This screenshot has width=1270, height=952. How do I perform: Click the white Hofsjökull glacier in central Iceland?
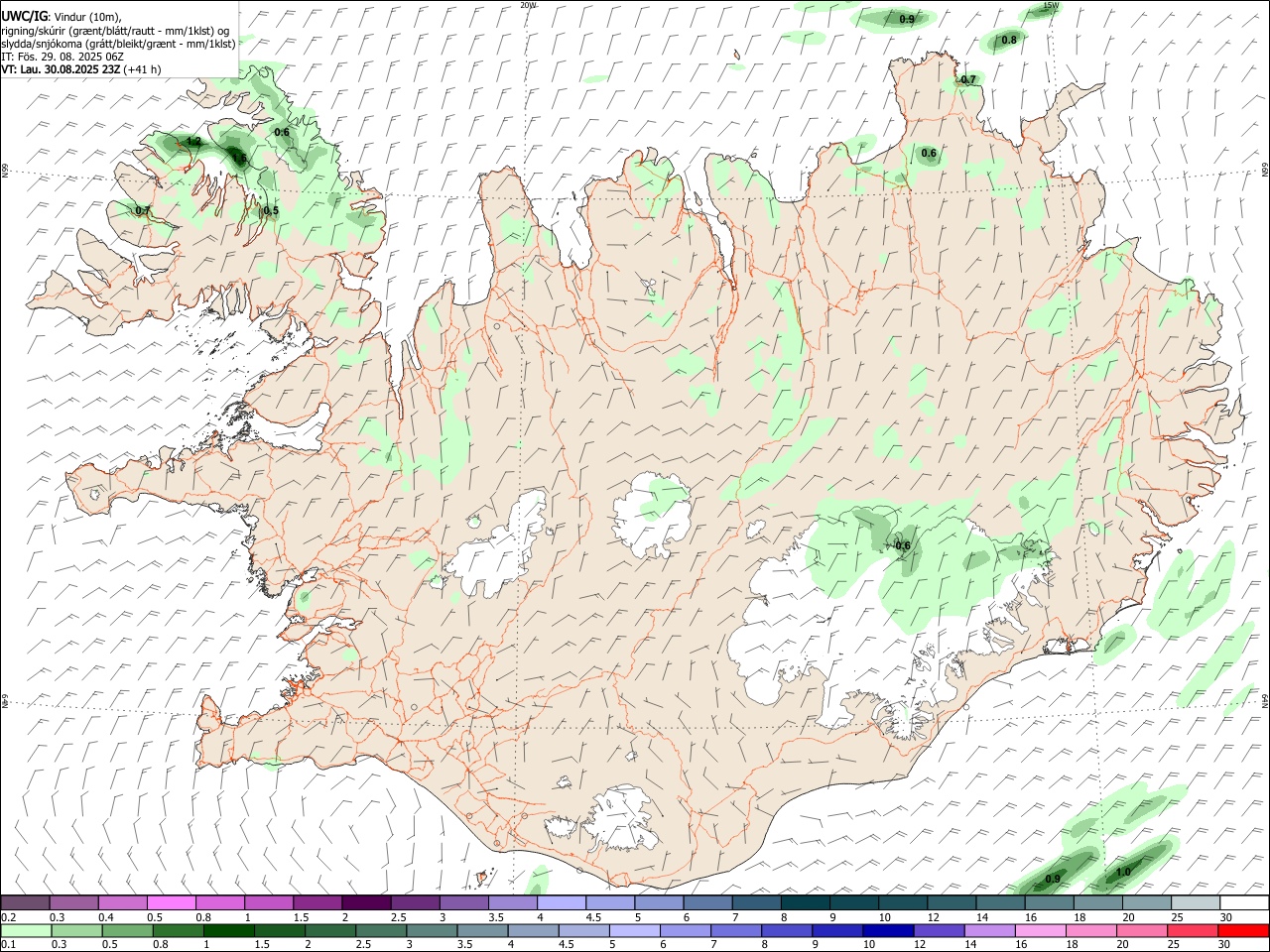652,515
